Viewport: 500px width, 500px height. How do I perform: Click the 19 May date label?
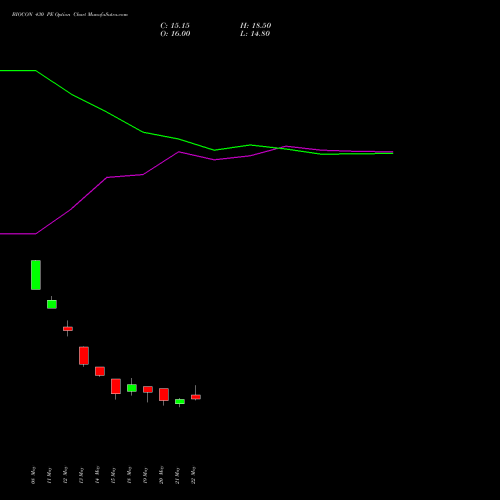[x=145, y=475]
